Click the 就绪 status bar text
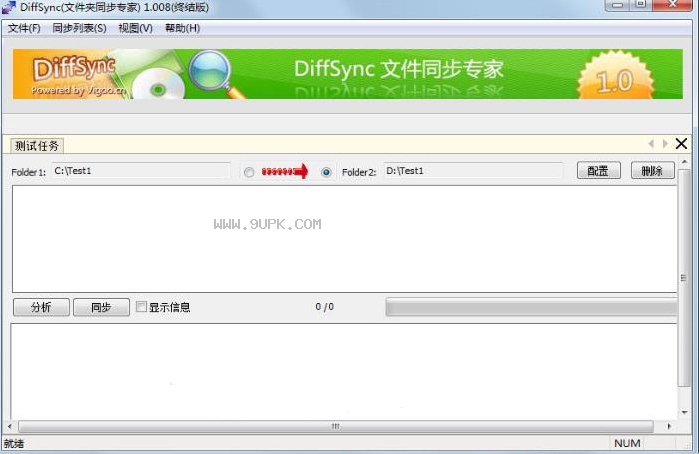This screenshot has width=699, height=454. (14, 444)
